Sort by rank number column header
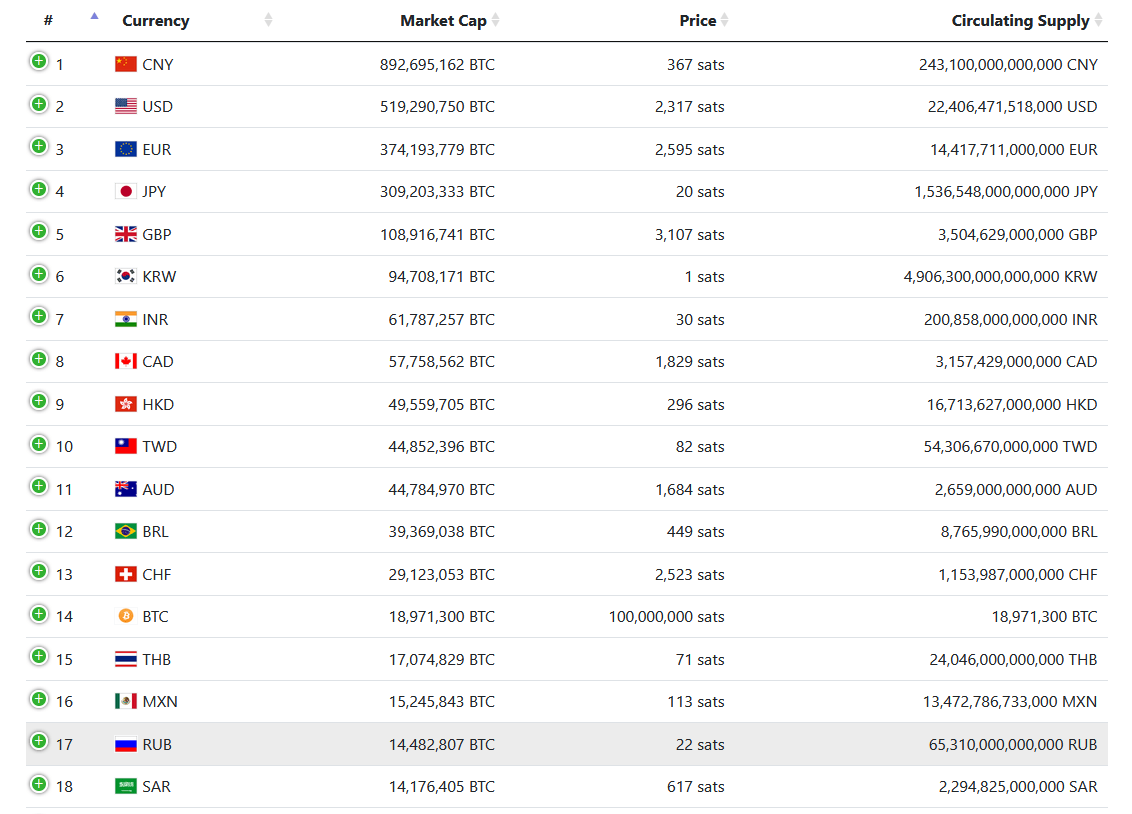Viewport: 1132px width, 814px height. [49, 21]
